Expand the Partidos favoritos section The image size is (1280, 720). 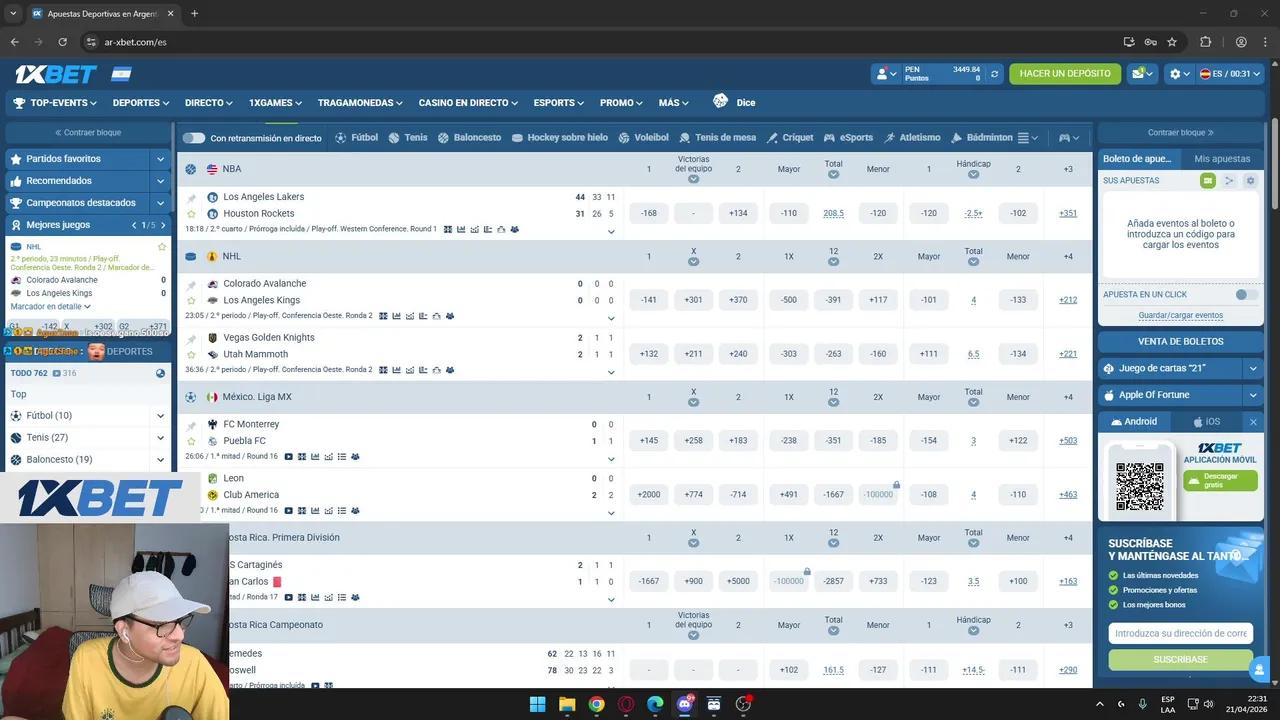[160, 159]
